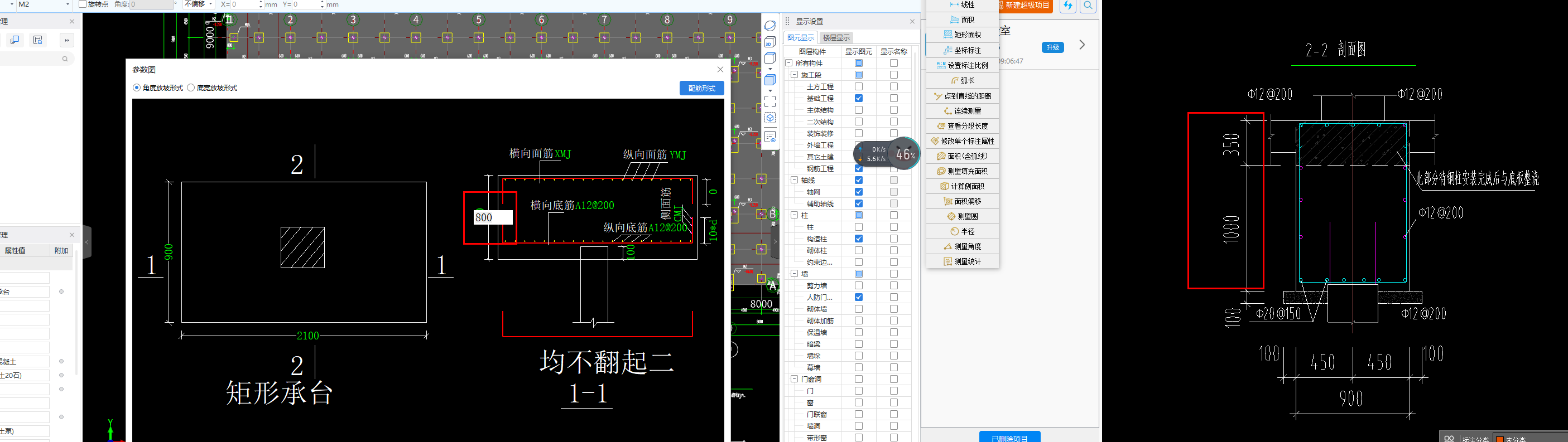Select 面积(含弧线) tool
1568x442 pixels.
pyautogui.click(x=962, y=156)
